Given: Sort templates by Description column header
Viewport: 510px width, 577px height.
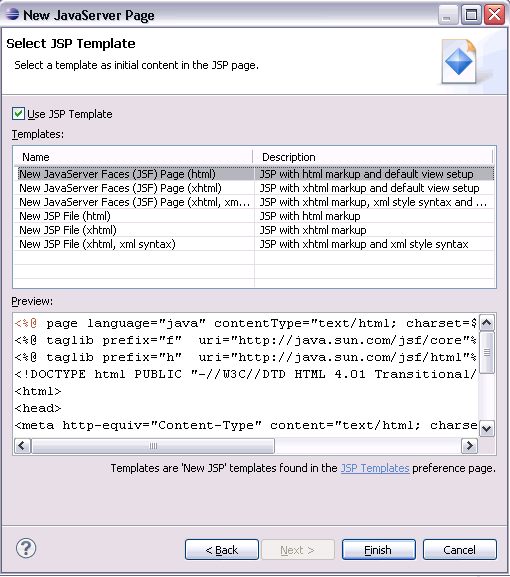Looking at the screenshot, I should pos(373,157).
